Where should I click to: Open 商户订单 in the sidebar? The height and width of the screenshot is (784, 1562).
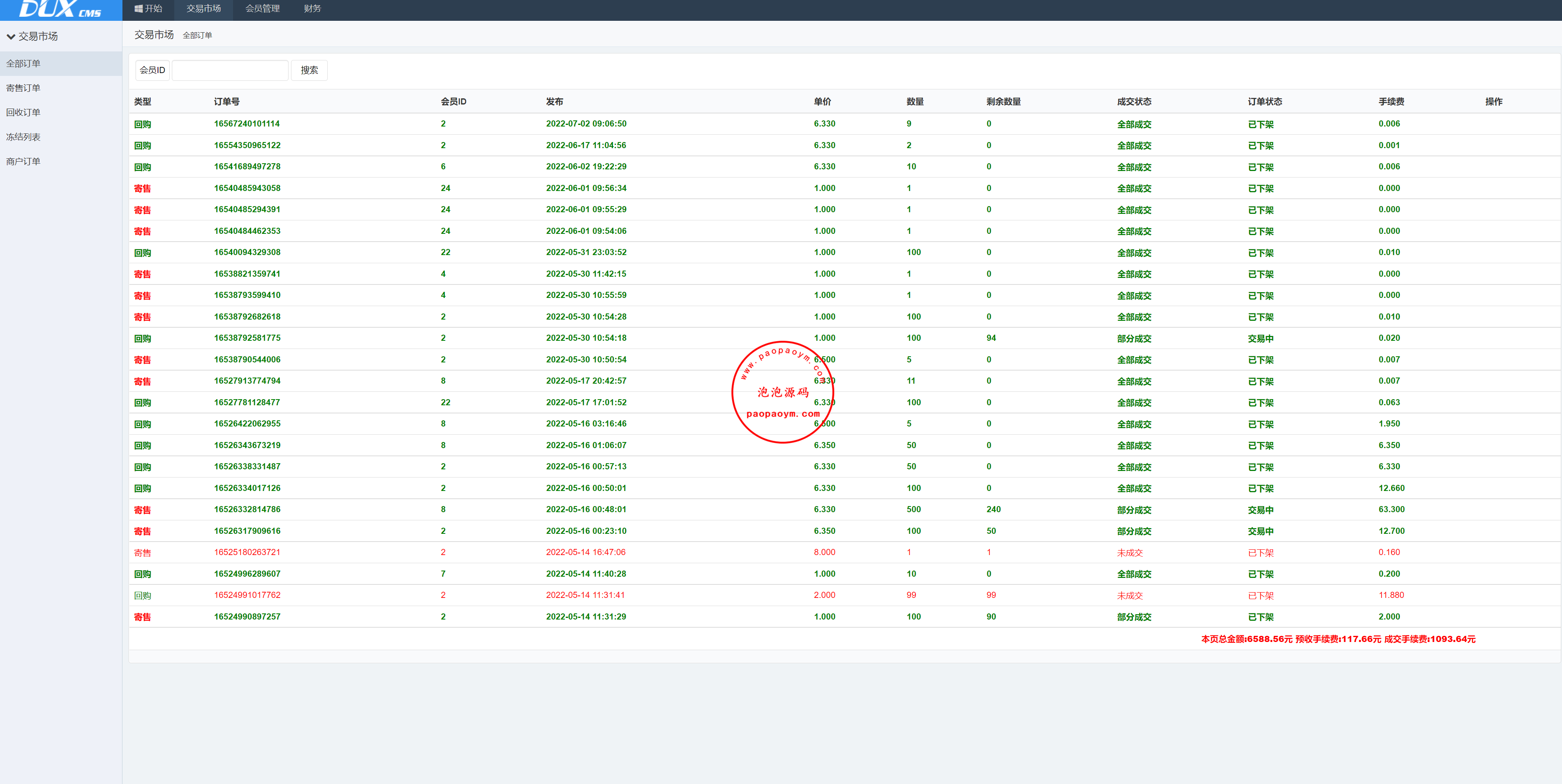23,161
